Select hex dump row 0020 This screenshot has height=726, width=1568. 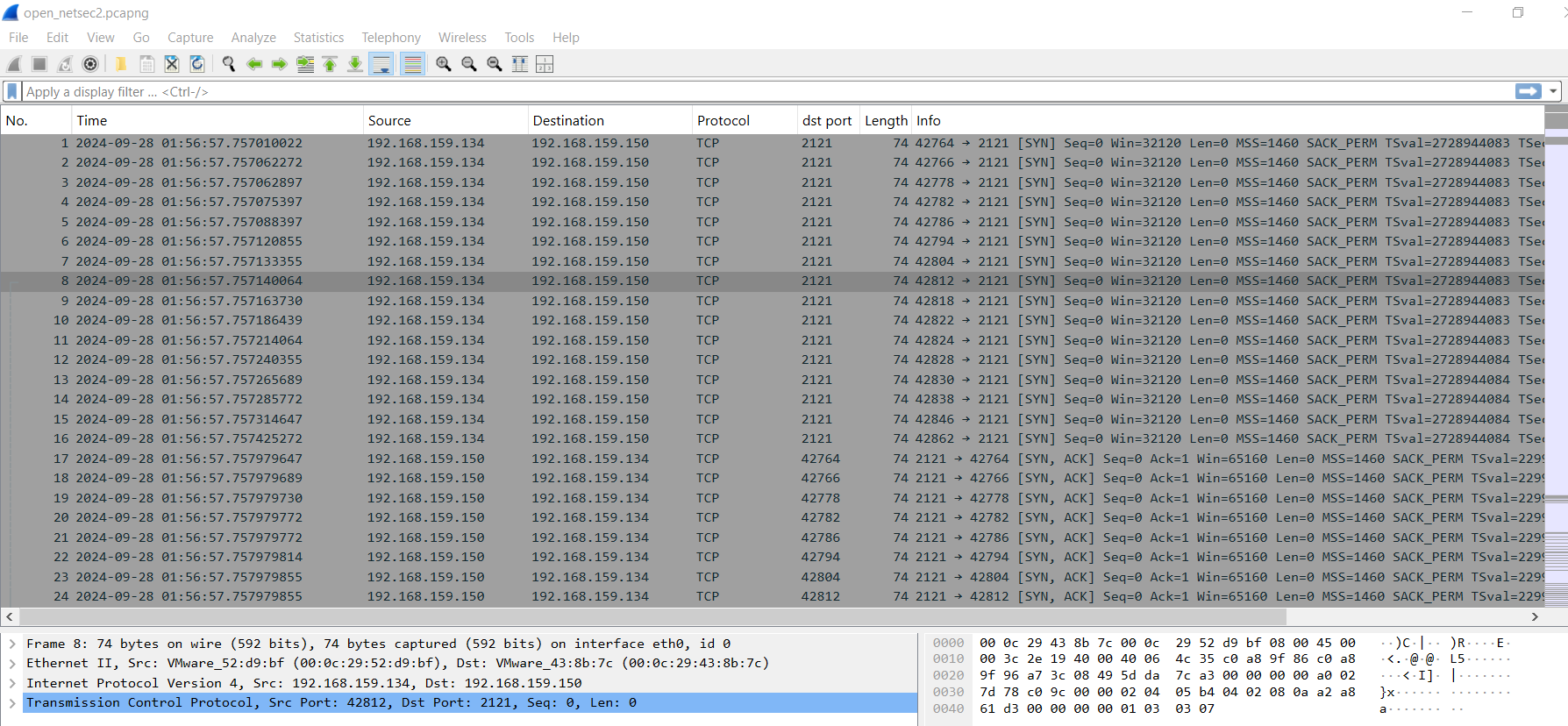(x=1221, y=675)
